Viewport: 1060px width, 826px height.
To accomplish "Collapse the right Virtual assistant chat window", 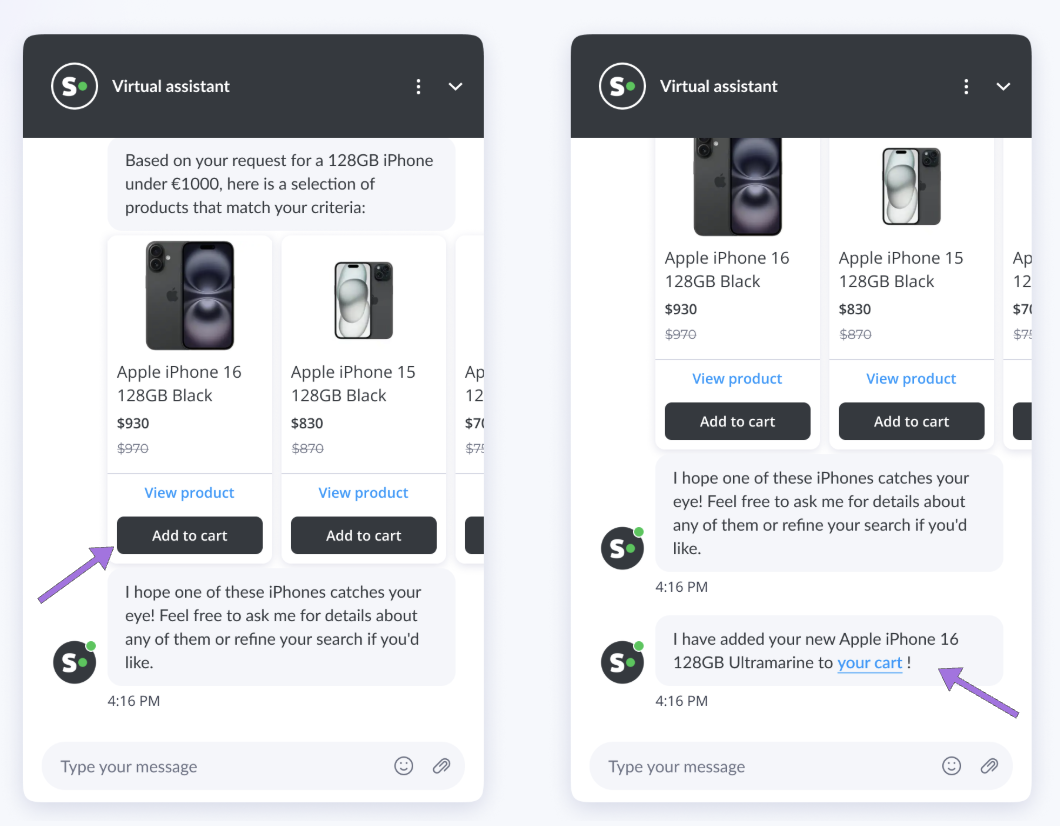I will click(x=1003, y=87).
